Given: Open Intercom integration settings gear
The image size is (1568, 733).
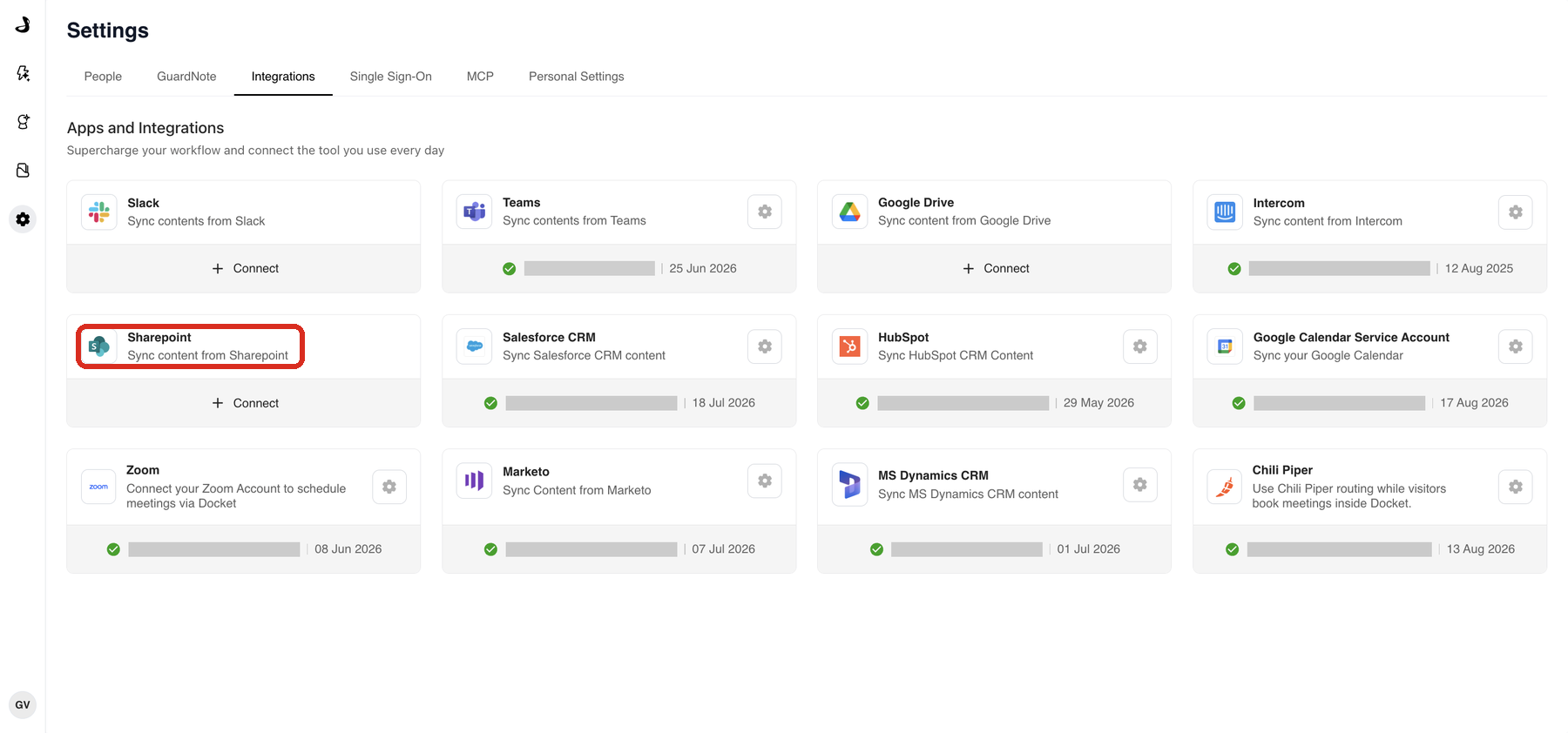Looking at the screenshot, I should point(1516,212).
